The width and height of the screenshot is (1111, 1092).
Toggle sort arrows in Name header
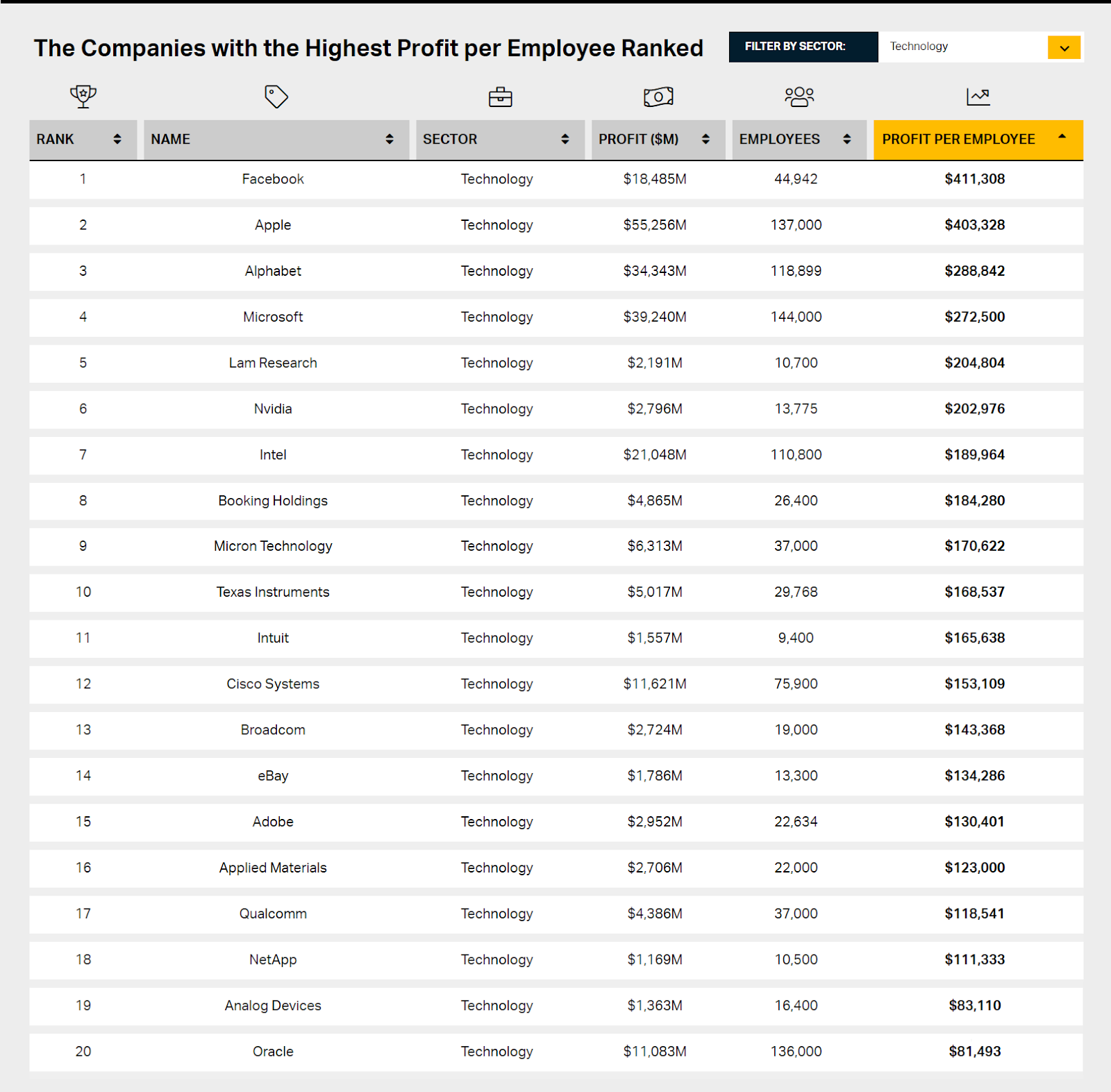tap(390, 140)
